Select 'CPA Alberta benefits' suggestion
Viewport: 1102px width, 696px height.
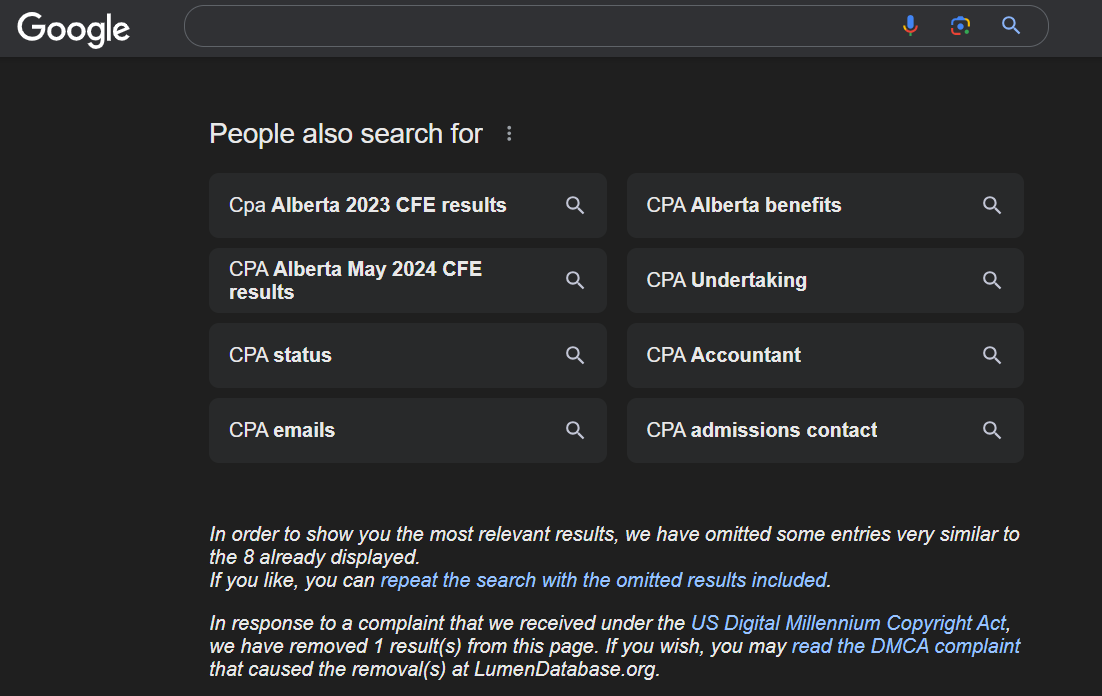click(825, 205)
